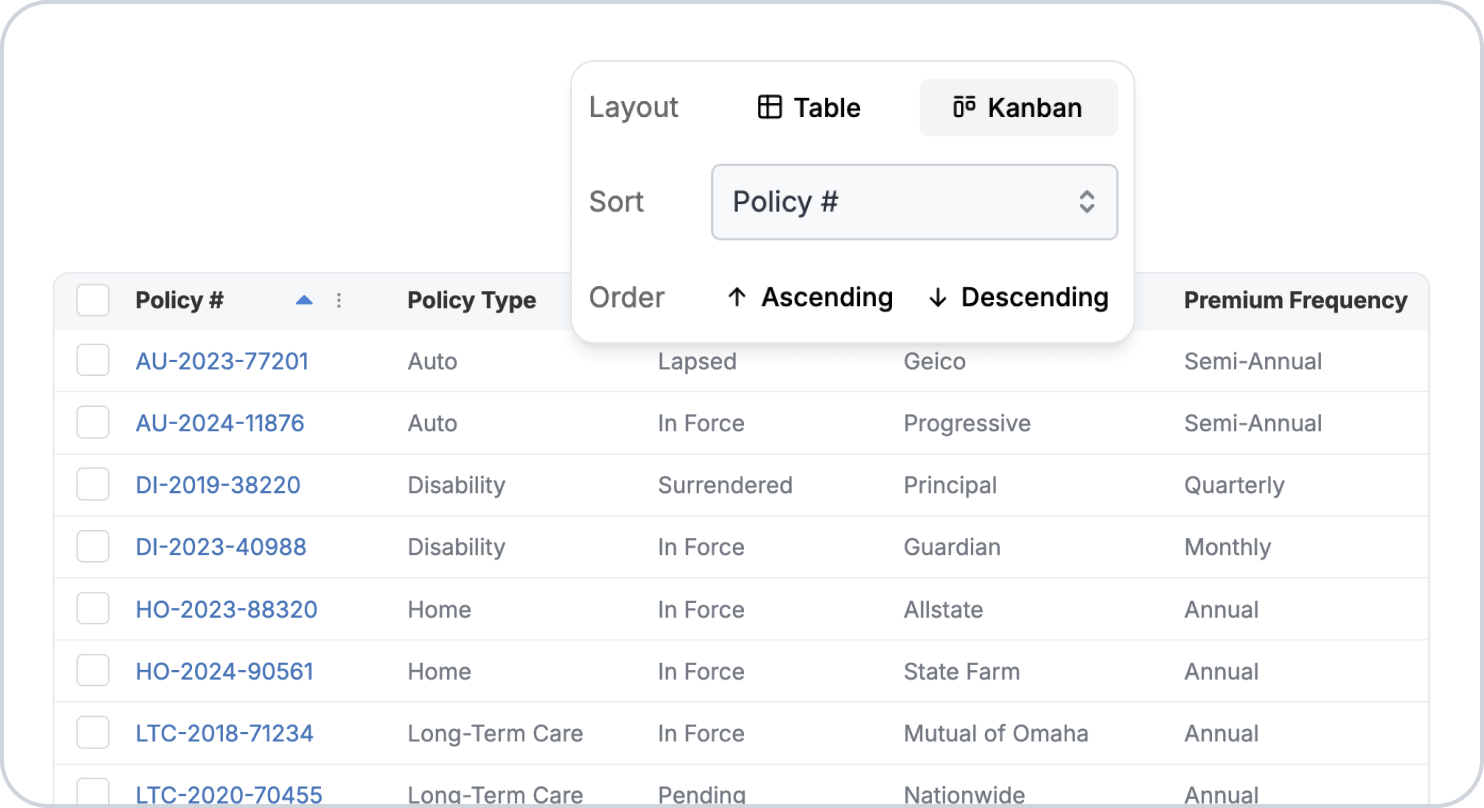Tick the checkbox for HO-2024-90561
Viewport: 1484px width, 808px height.
93,671
